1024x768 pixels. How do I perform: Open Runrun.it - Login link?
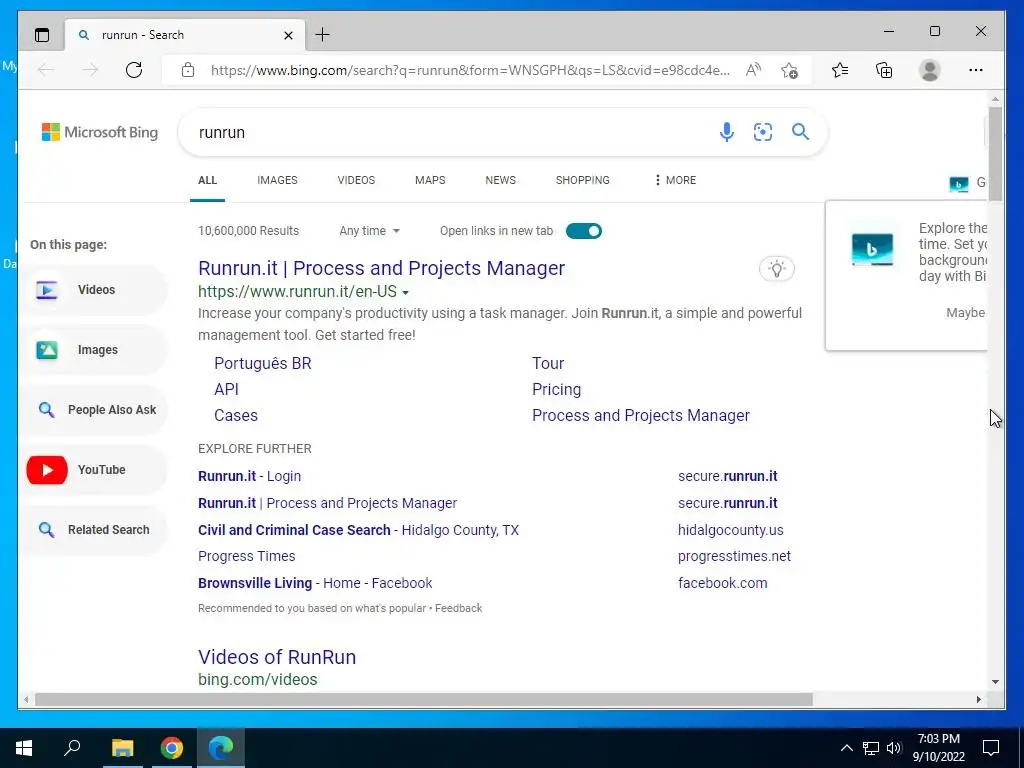point(249,476)
